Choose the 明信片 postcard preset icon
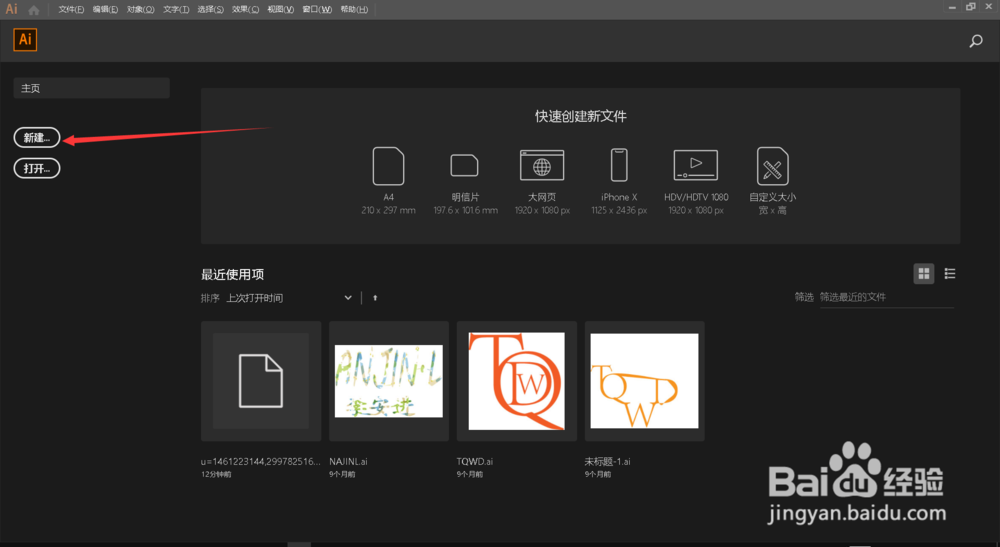This screenshot has height=547, width=1000. 464,165
